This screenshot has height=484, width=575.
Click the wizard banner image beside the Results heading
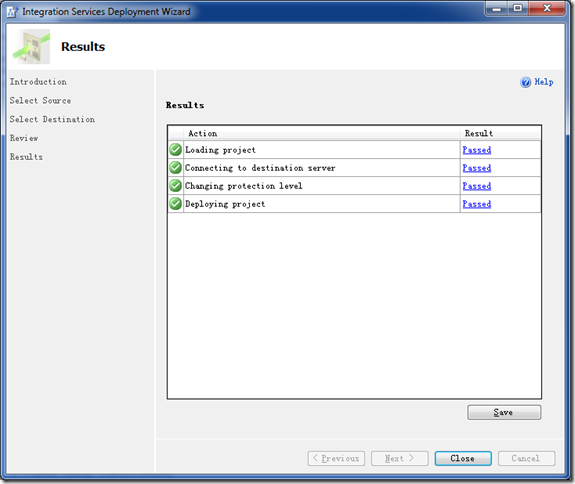(32, 47)
